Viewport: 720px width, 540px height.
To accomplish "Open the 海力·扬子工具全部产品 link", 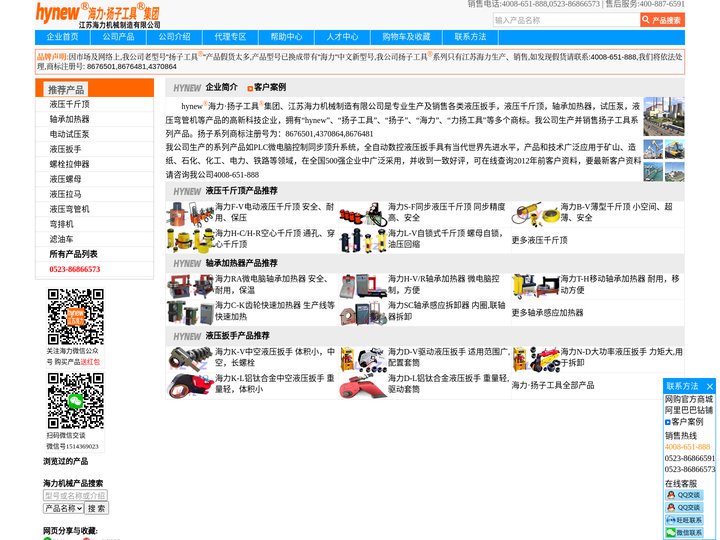I will pos(553,385).
